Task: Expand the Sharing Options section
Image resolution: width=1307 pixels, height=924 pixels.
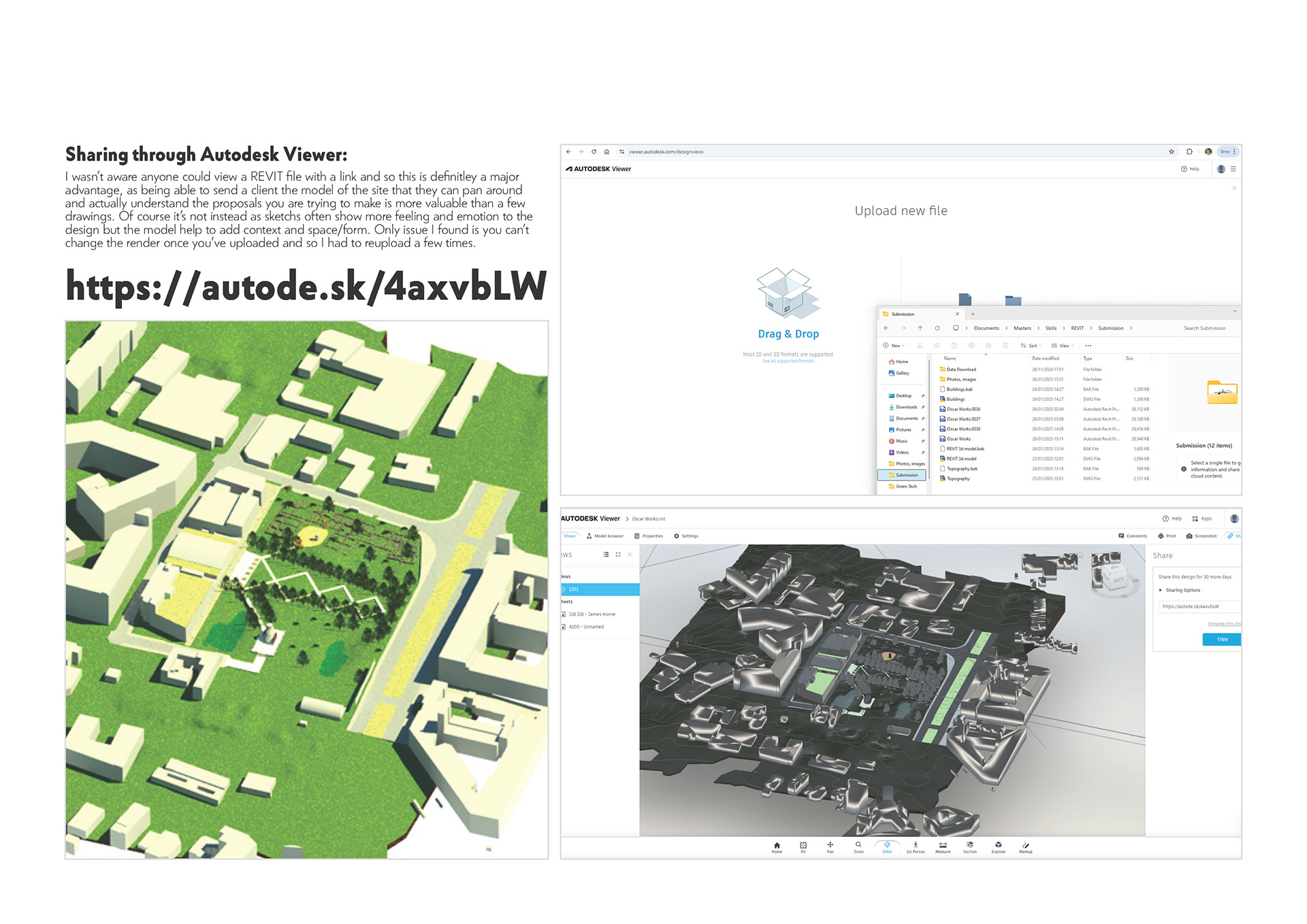Action: pyautogui.click(x=1182, y=590)
